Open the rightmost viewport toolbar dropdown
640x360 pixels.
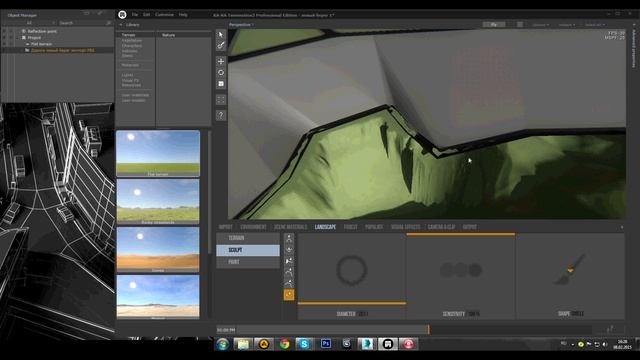(x=595, y=24)
